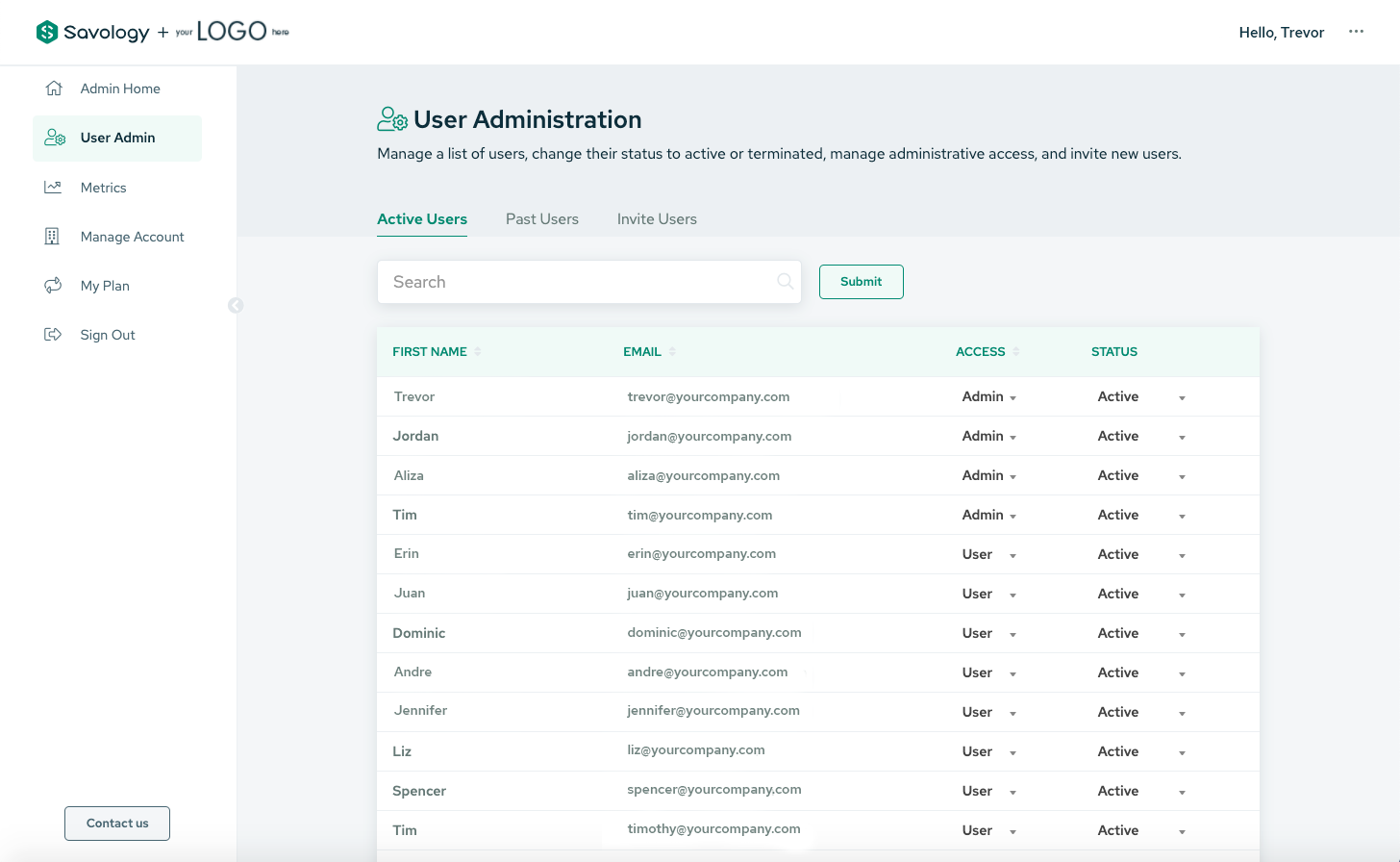Image resolution: width=1400 pixels, height=862 pixels.
Task: Click the Metrics chart icon in sidebar
Action: (53, 188)
